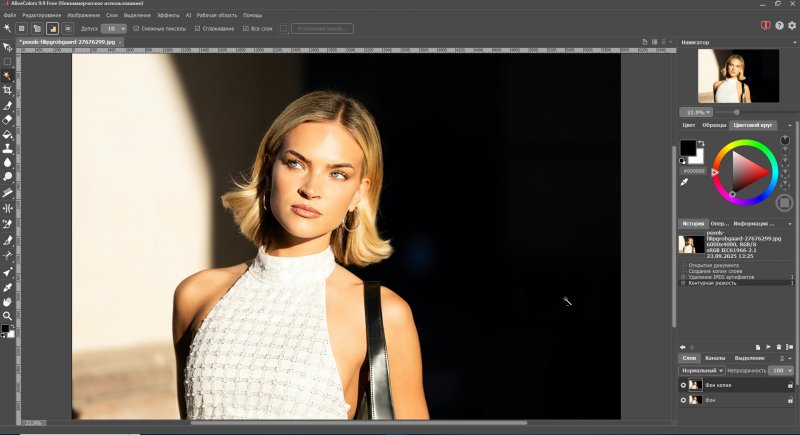Select the Clone Stamp tool
The width and height of the screenshot is (800, 435).
7,148
